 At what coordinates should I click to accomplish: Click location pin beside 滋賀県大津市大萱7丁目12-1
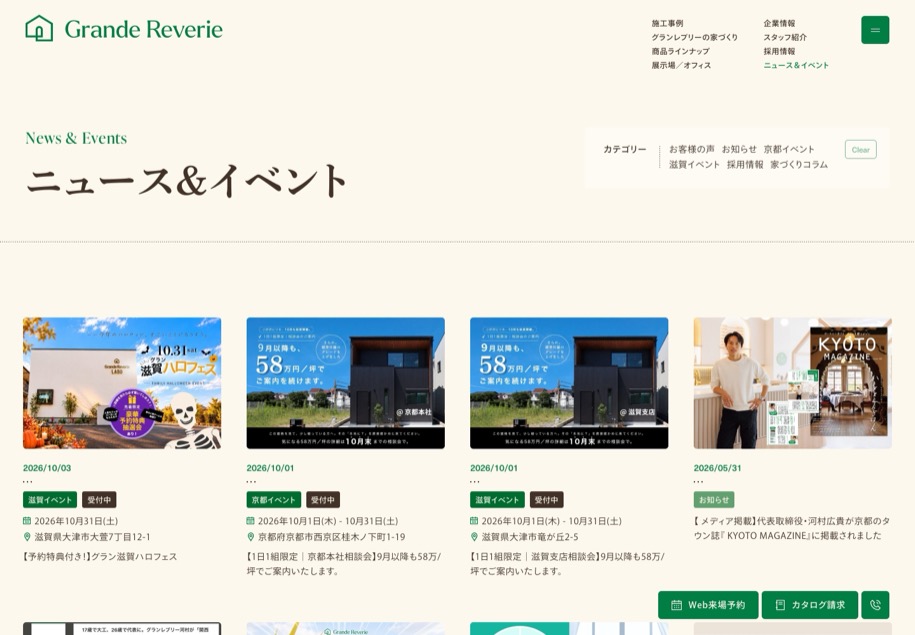(x=27, y=536)
